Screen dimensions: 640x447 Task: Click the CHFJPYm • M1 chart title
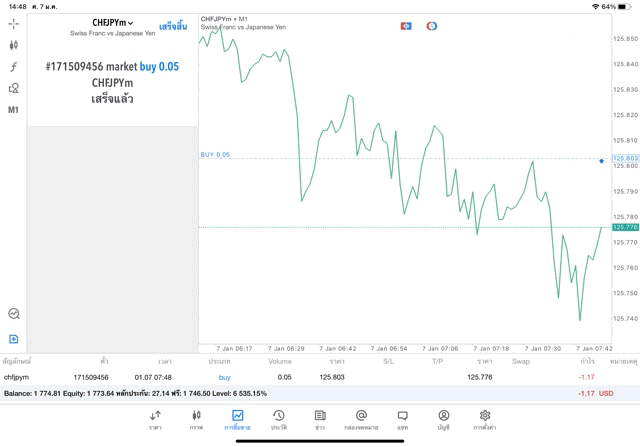pyautogui.click(x=224, y=19)
